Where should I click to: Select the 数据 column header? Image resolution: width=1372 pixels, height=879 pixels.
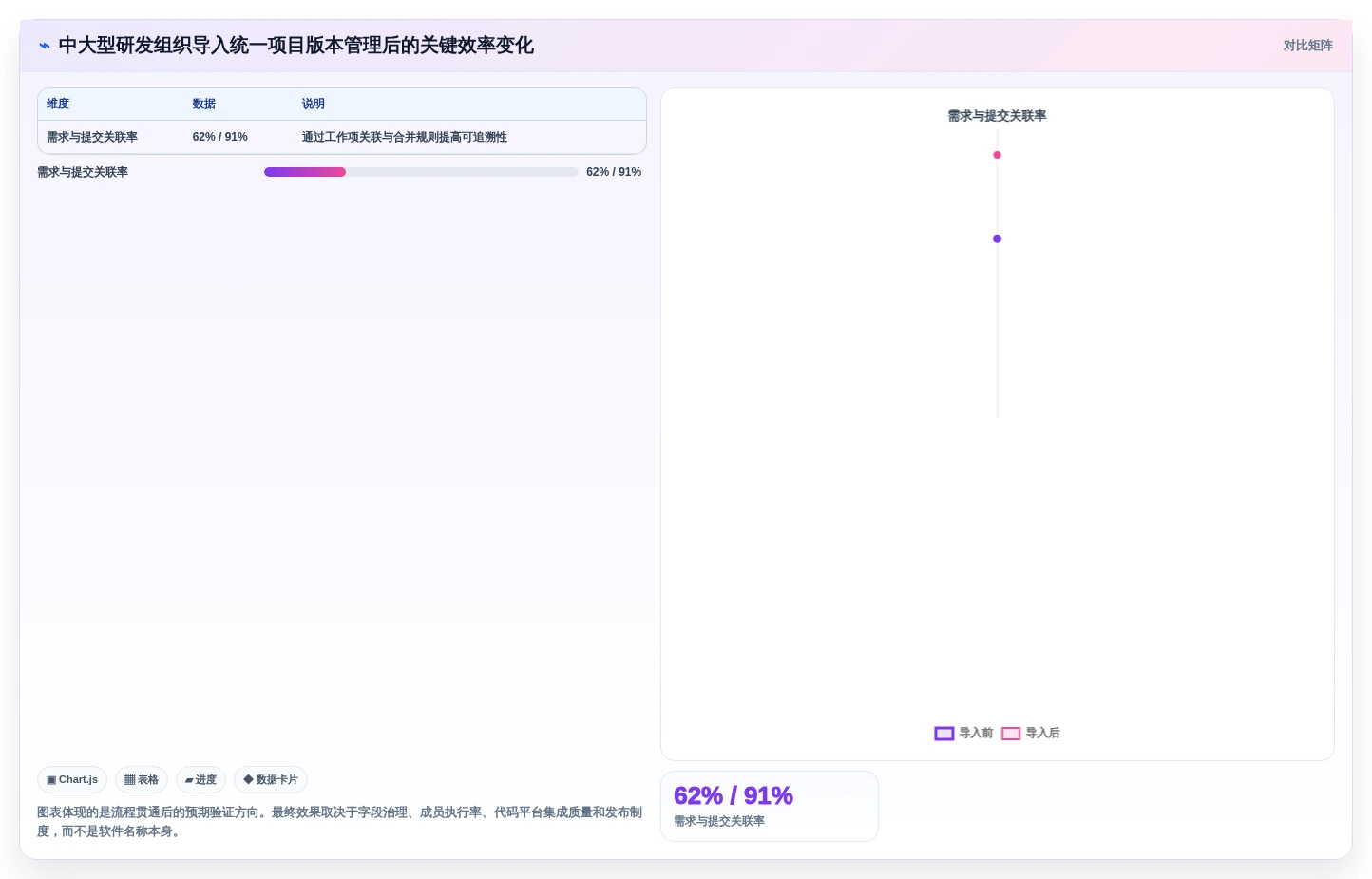click(204, 104)
